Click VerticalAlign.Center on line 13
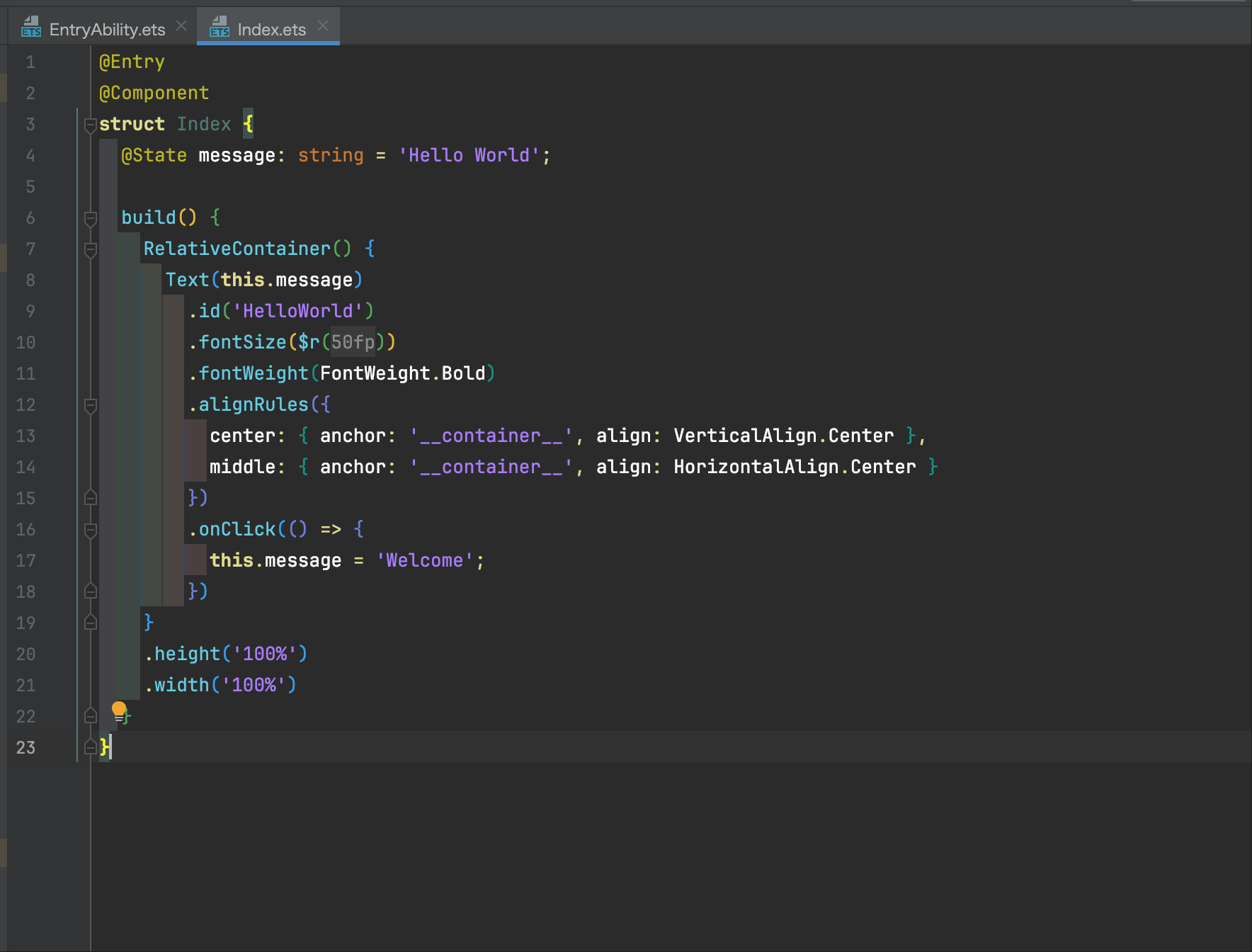Image resolution: width=1252 pixels, height=952 pixels. (784, 436)
